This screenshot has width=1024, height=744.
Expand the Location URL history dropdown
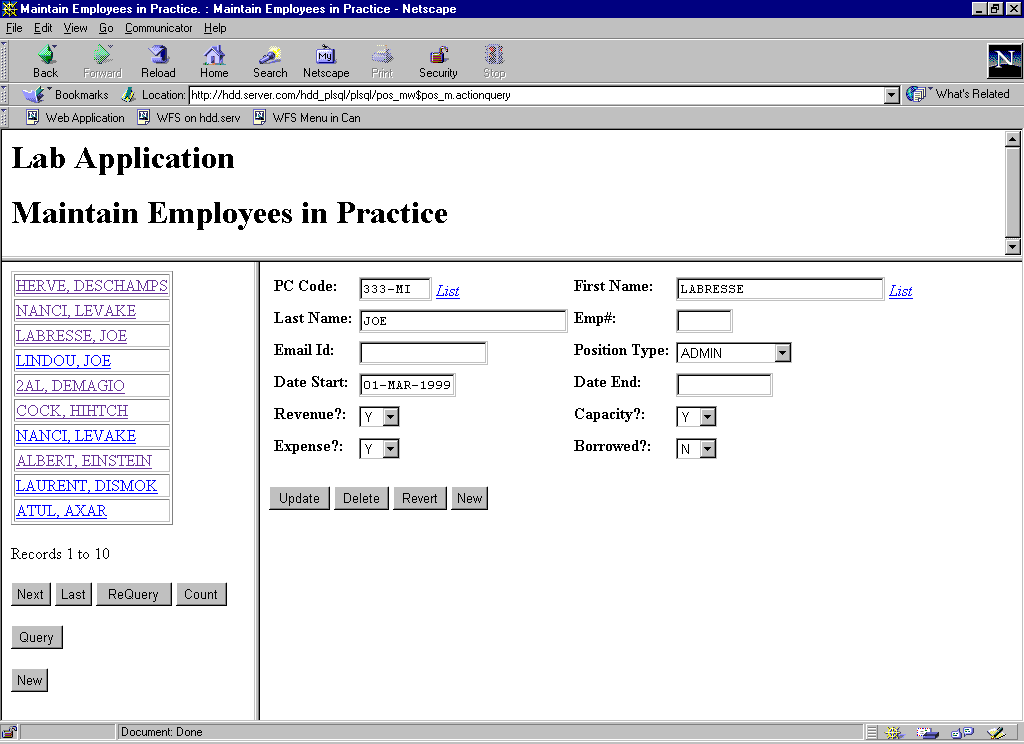(892, 95)
